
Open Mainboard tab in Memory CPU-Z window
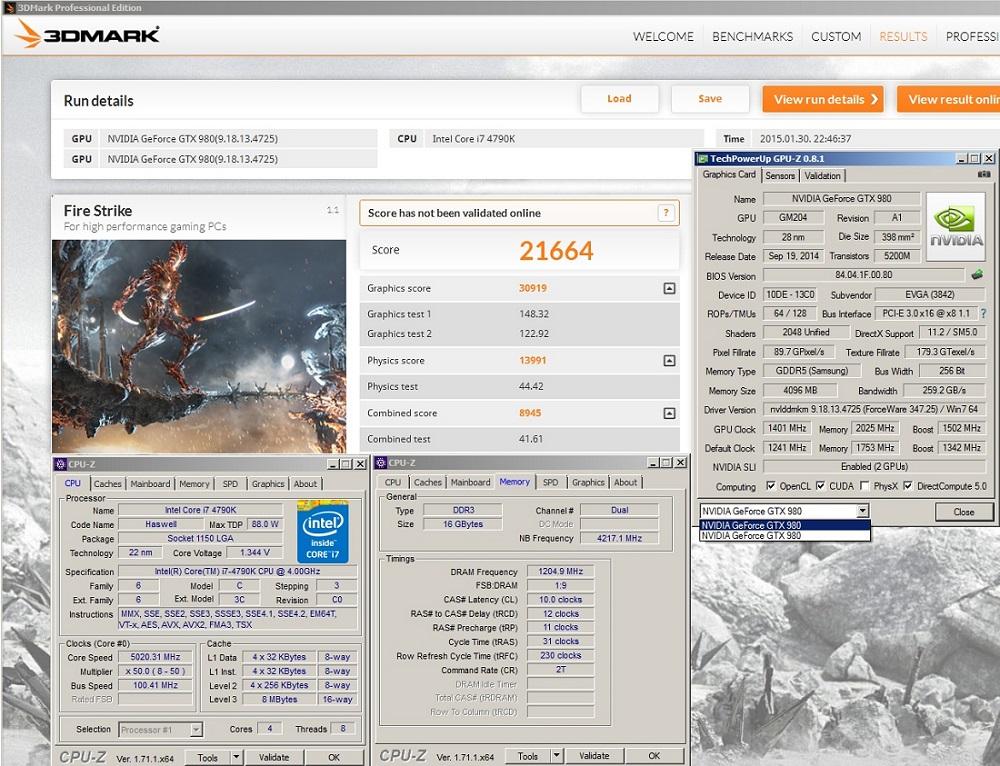click(471, 483)
